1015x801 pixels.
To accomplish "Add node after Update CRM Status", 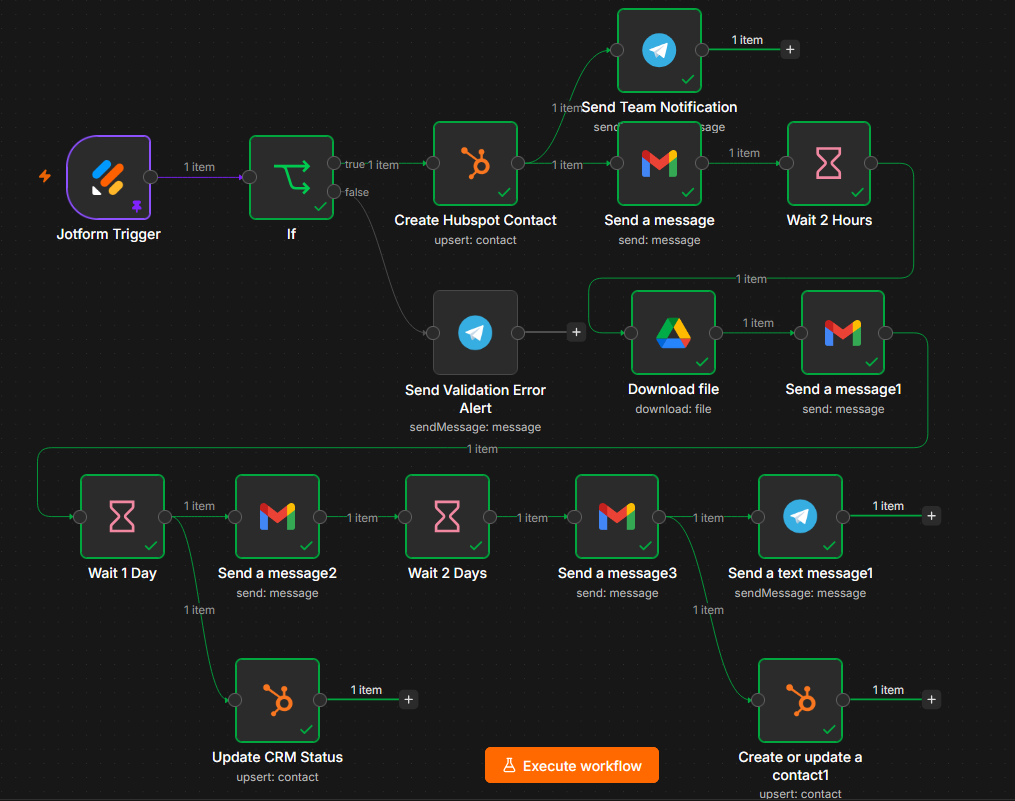I will pyautogui.click(x=408, y=699).
